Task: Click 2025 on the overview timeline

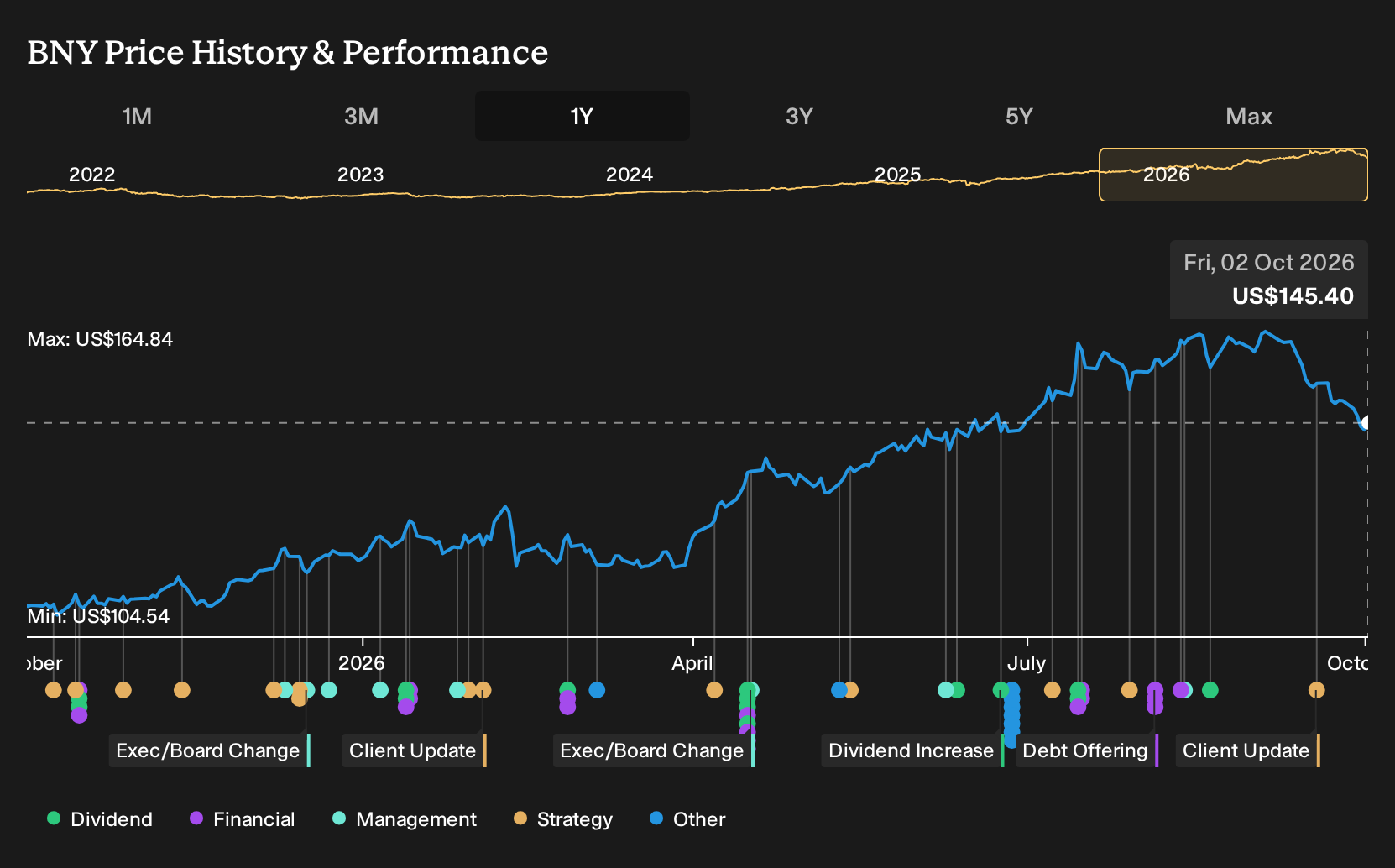Action: (898, 175)
